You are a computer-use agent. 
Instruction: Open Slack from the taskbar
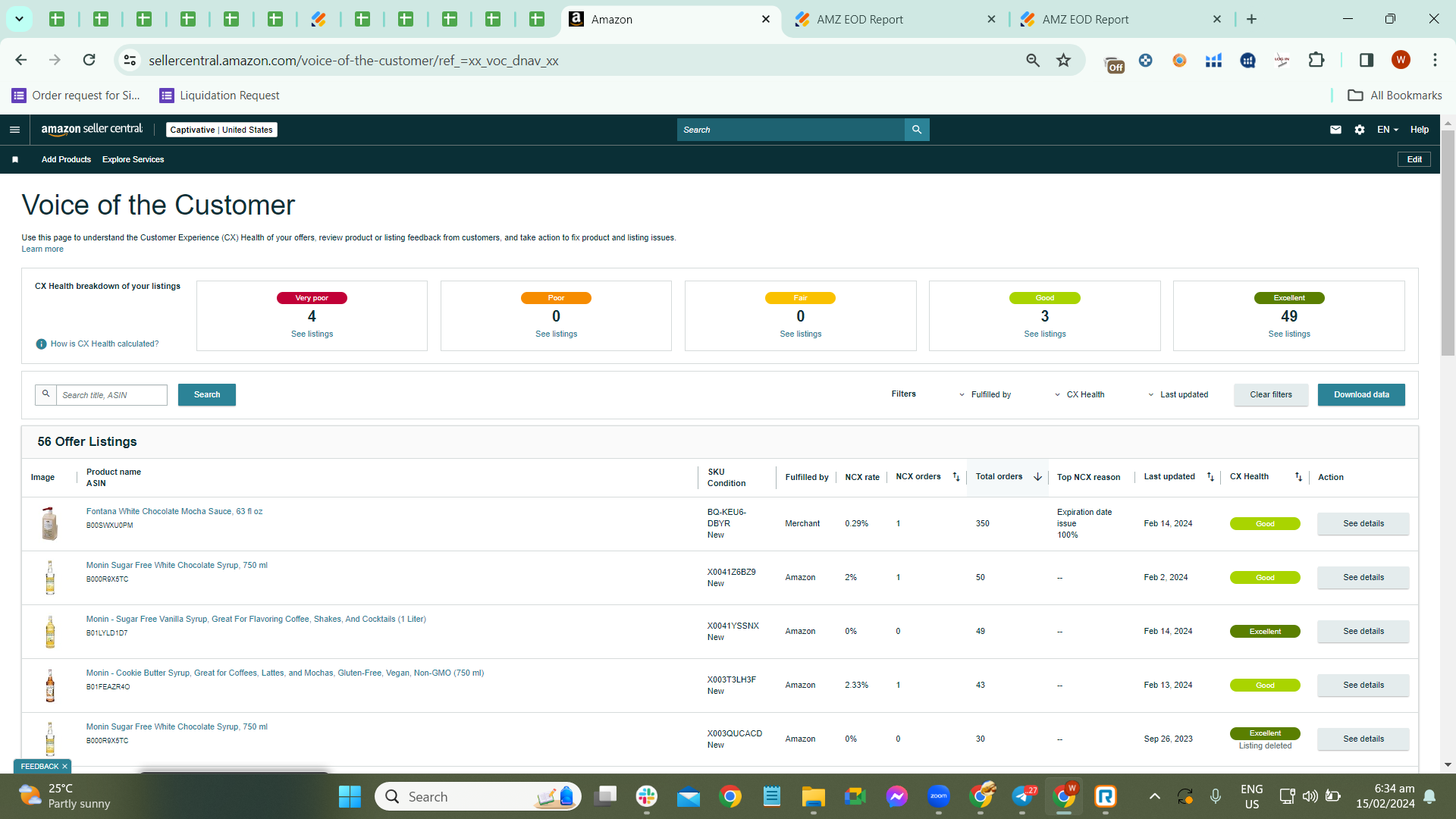(x=647, y=796)
